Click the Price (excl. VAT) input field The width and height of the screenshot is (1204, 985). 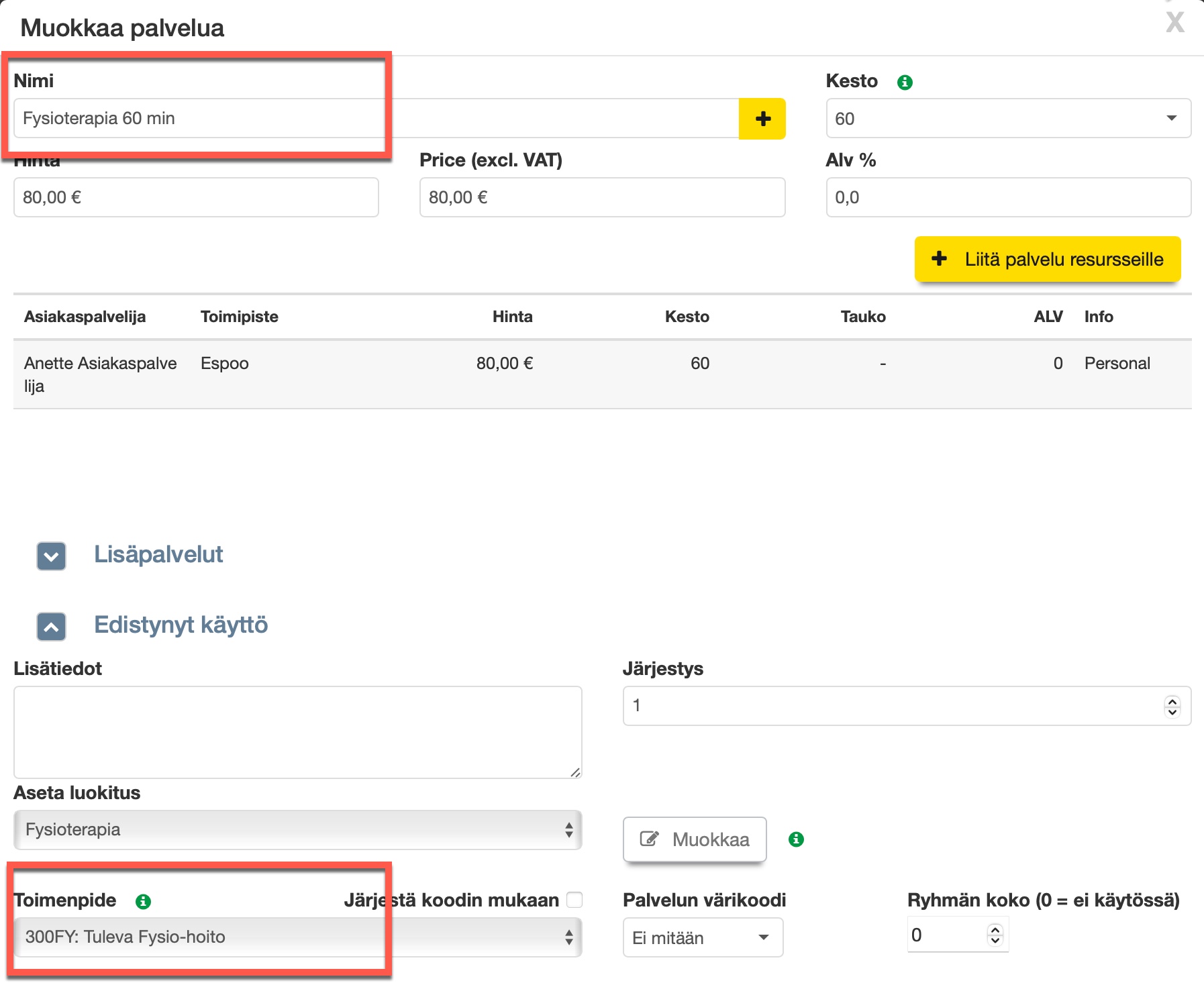(602, 197)
